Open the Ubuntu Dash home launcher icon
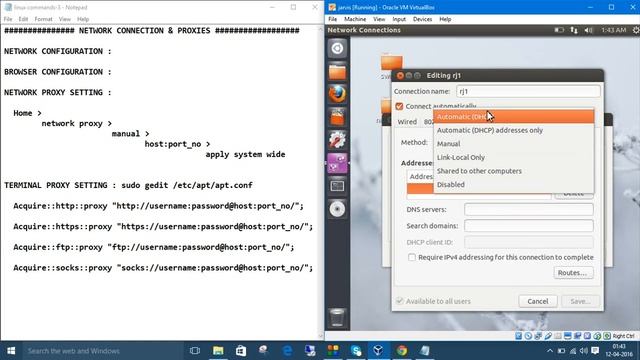640x360 pixels. [x=337, y=48]
